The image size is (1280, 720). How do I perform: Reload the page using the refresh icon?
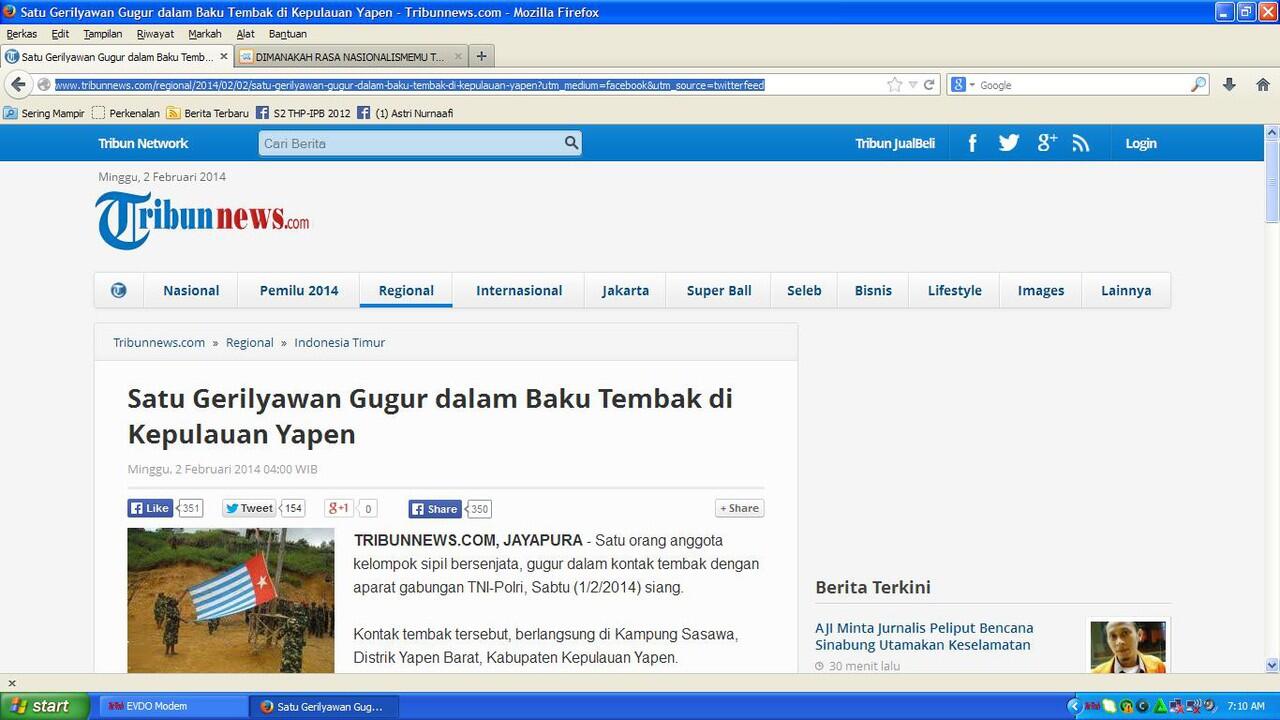(x=929, y=85)
